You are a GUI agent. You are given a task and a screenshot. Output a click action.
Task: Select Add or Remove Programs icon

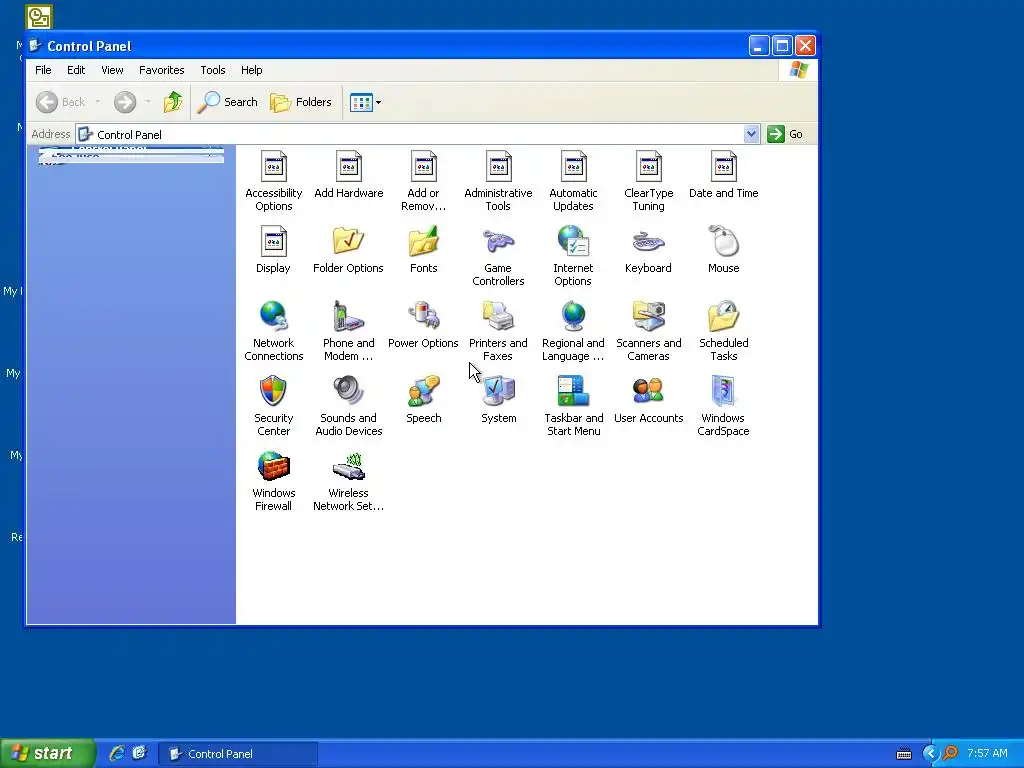pyautogui.click(x=423, y=168)
